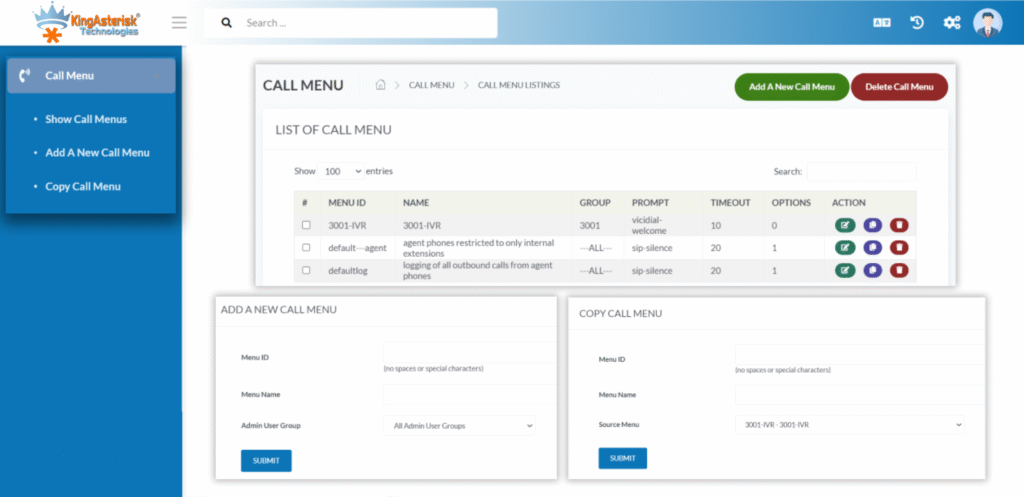Click the home icon in breadcrumb

point(380,85)
